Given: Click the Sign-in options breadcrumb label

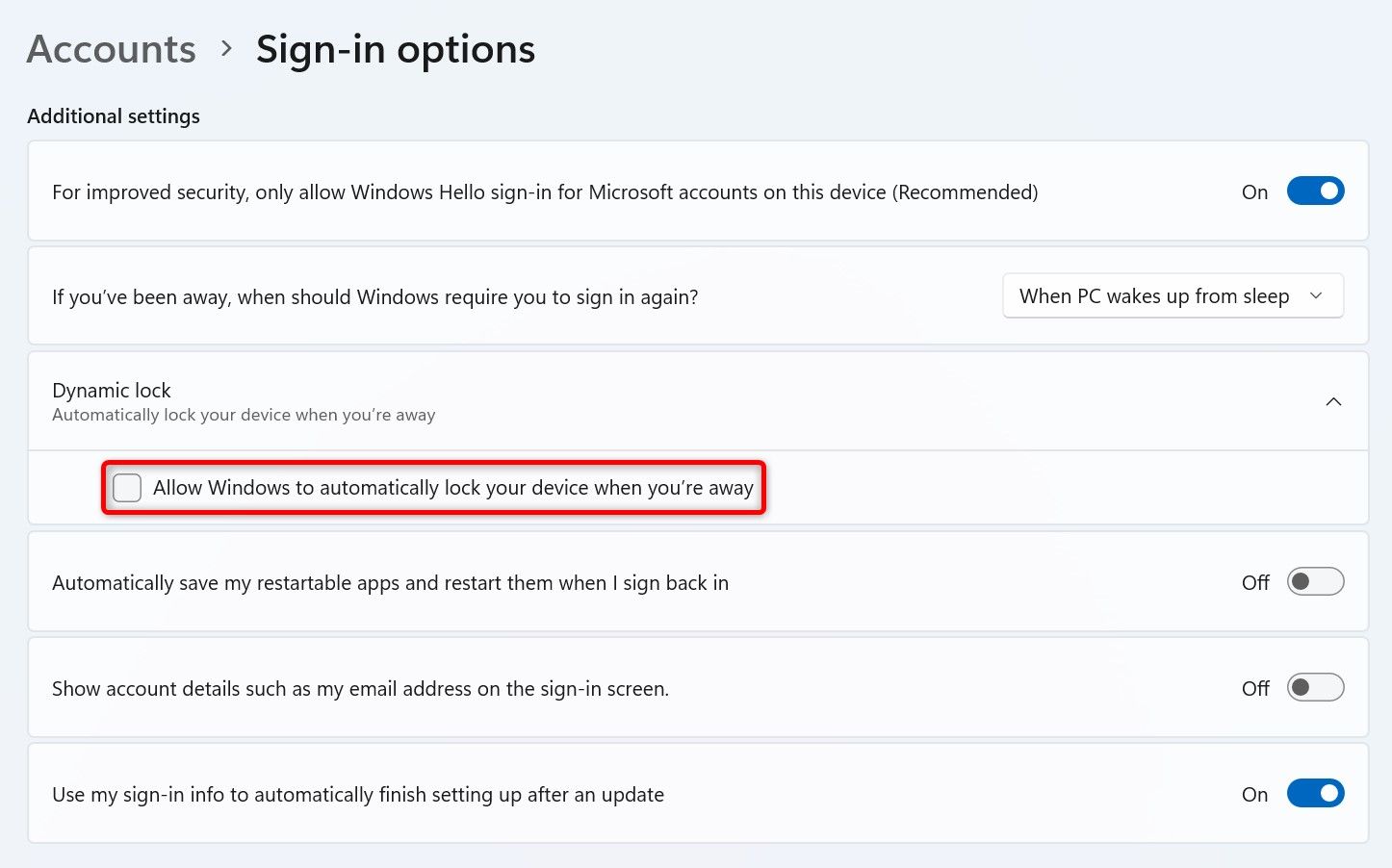Looking at the screenshot, I should (395, 48).
